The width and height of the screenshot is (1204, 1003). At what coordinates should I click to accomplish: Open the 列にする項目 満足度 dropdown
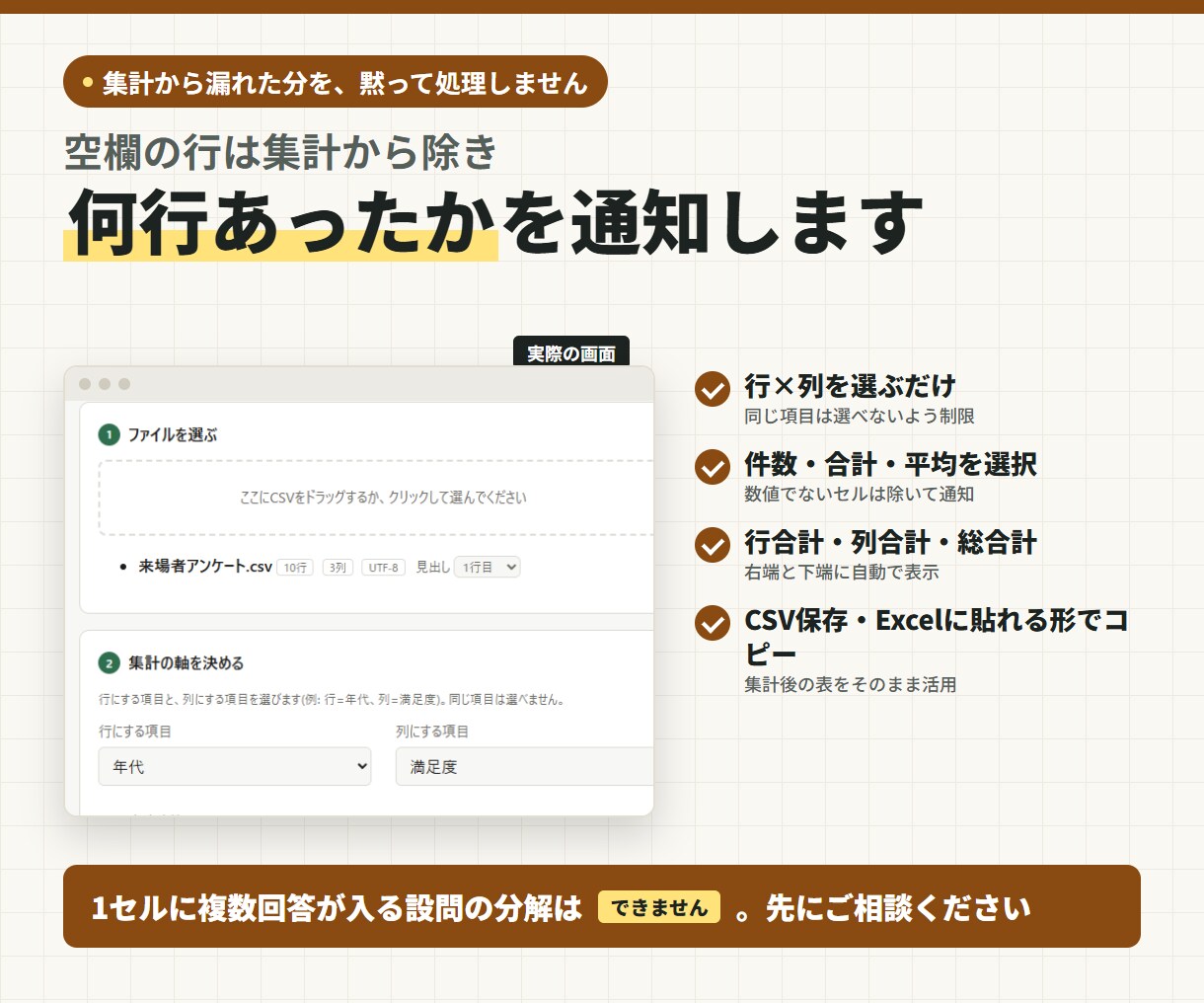click(524, 766)
